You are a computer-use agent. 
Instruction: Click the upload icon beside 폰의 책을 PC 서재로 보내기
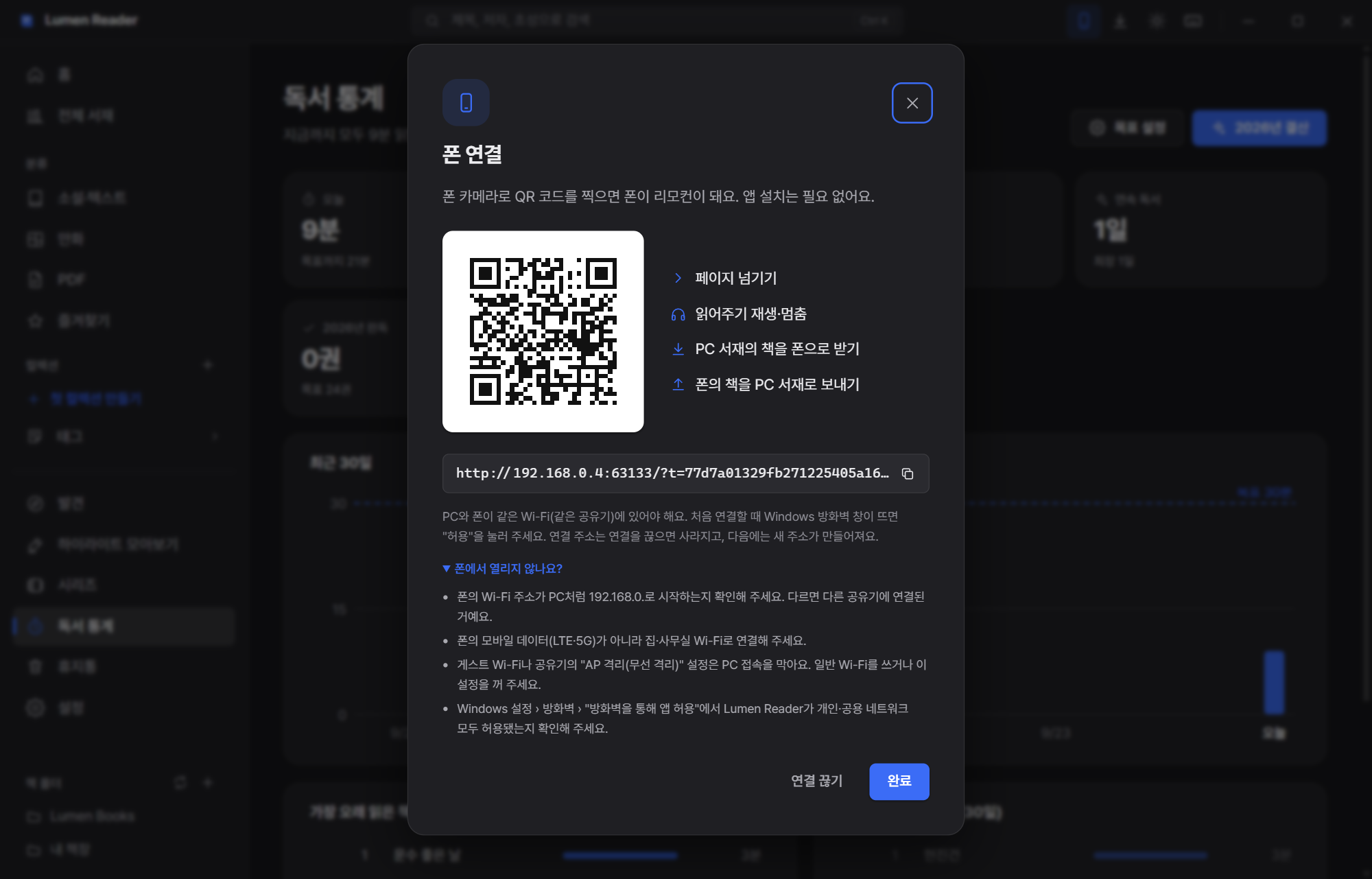point(678,384)
